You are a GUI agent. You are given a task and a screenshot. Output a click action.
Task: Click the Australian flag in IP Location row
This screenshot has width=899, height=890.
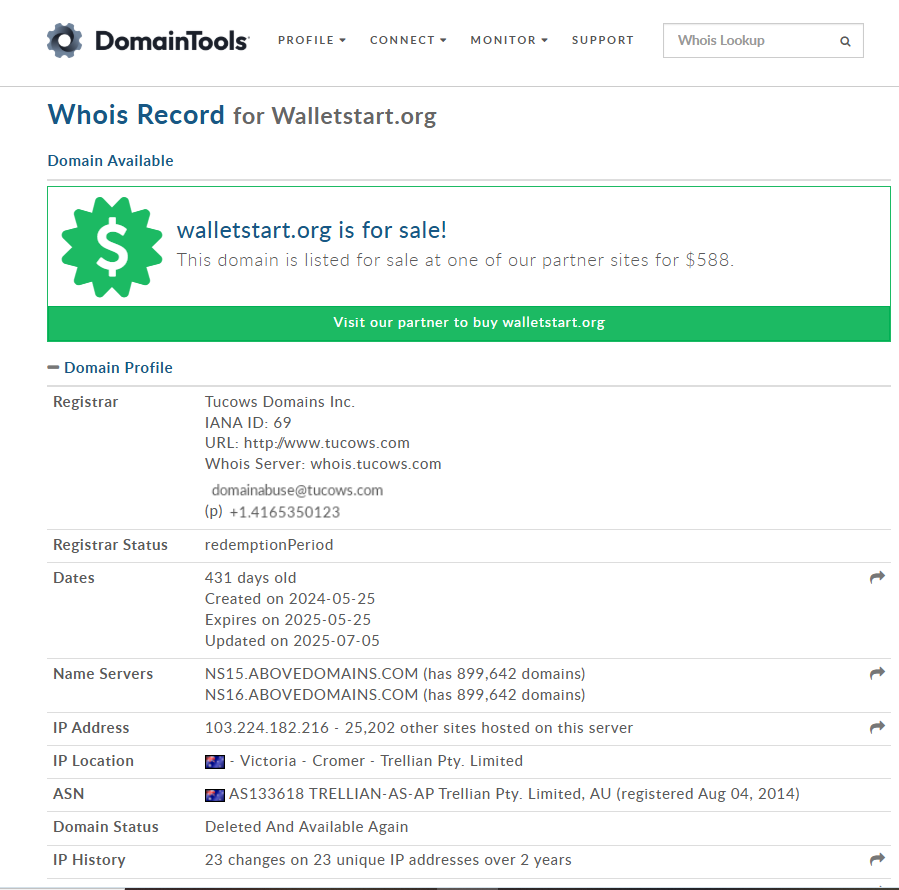(215, 762)
